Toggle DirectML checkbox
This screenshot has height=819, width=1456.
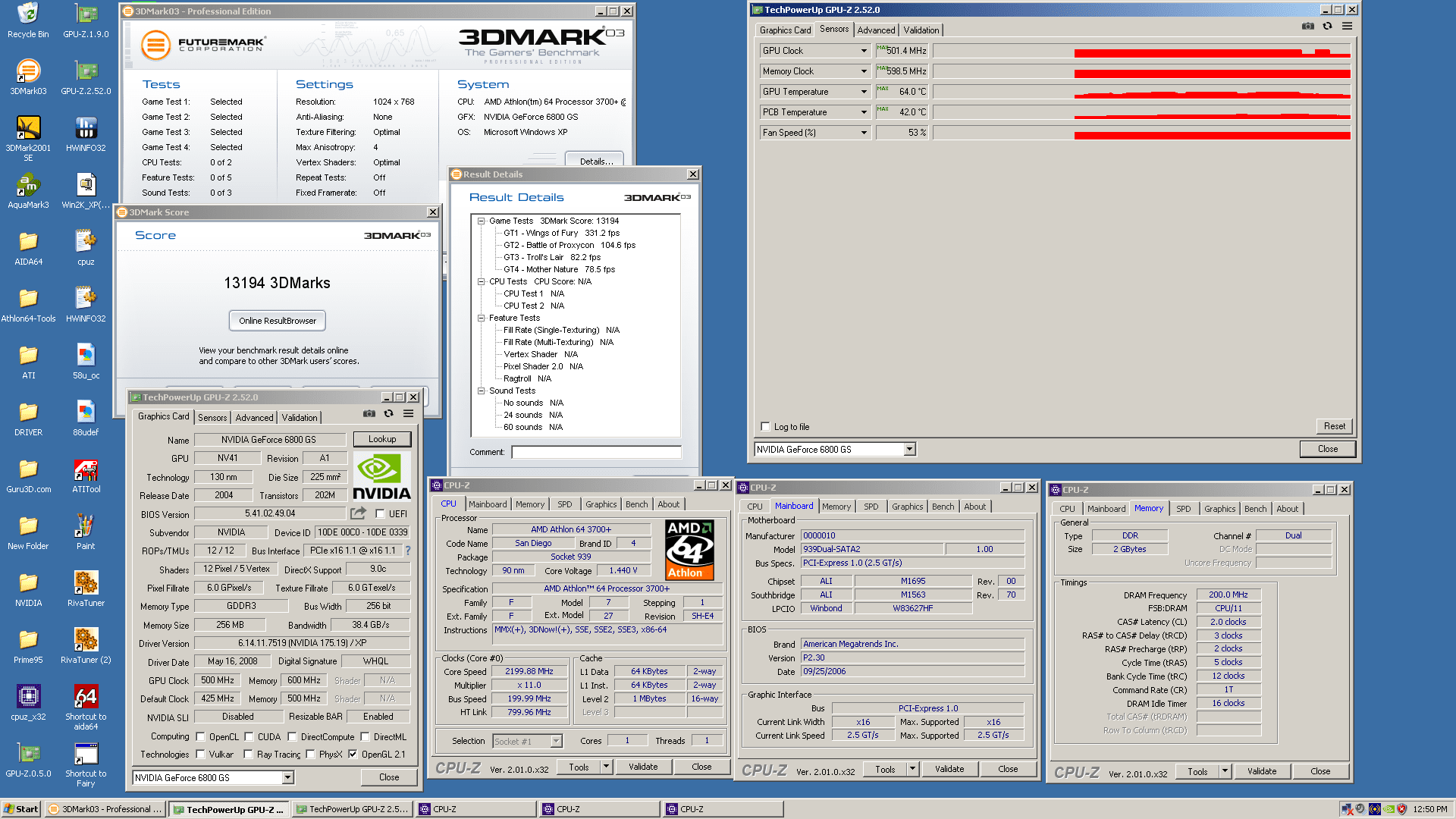pos(365,737)
